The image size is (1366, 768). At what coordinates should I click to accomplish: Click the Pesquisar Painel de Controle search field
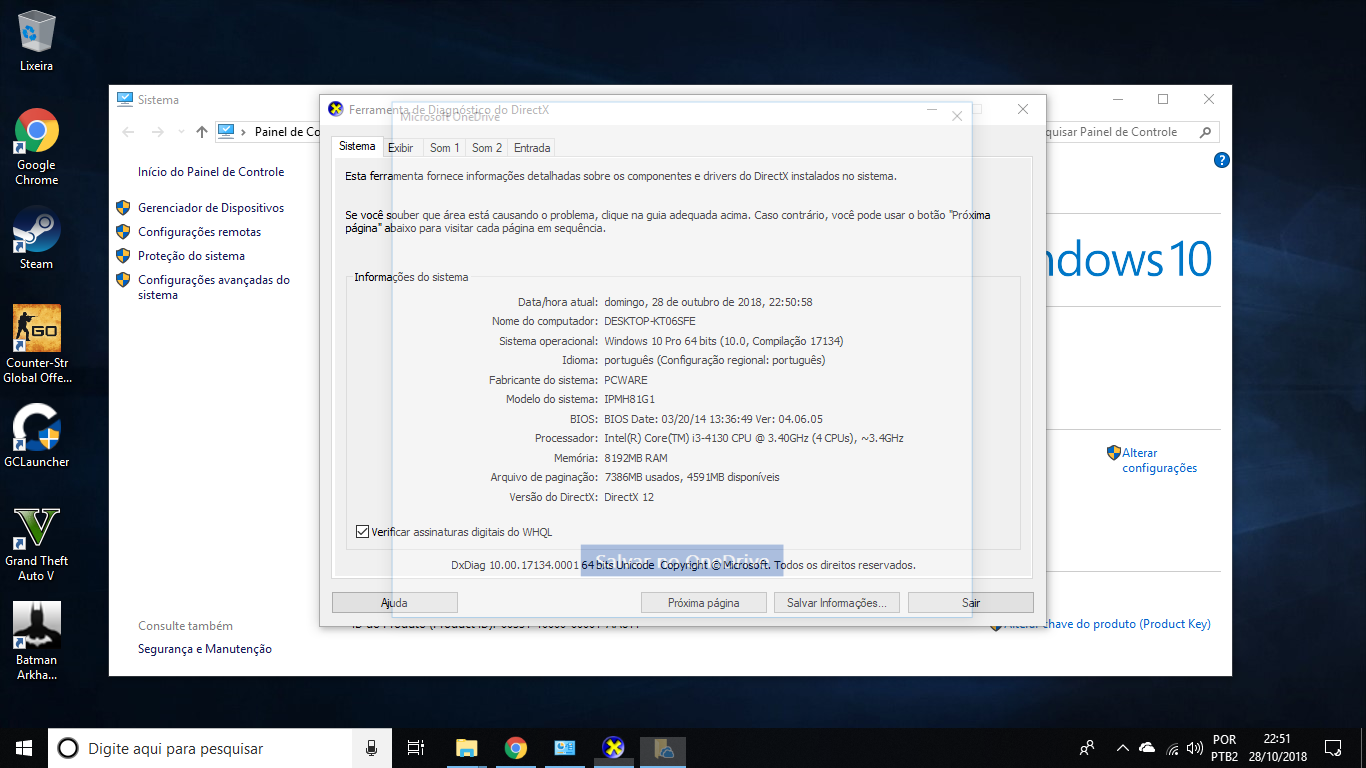point(1118,132)
